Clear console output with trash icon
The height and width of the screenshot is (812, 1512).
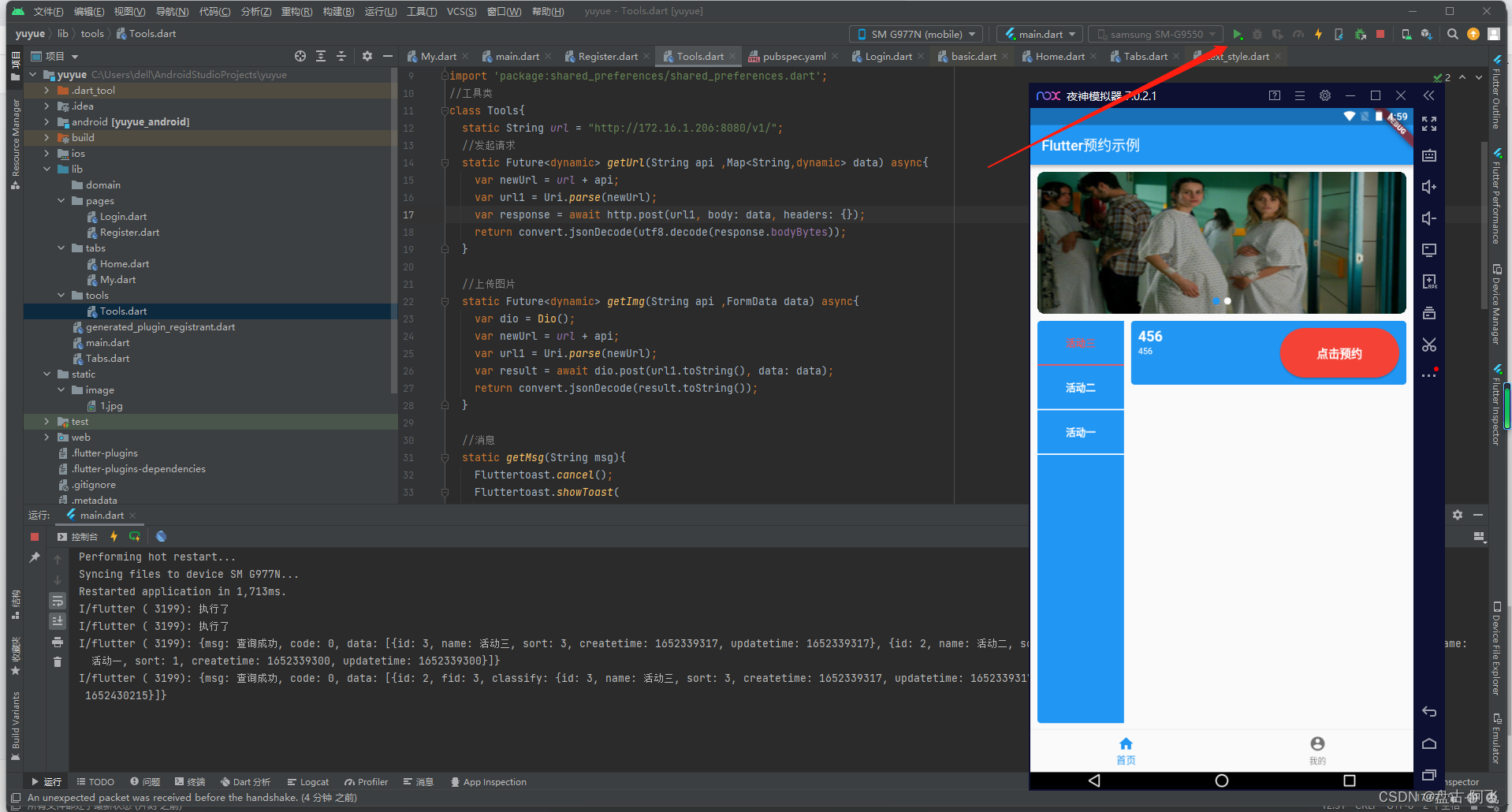pyautogui.click(x=58, y=661)
